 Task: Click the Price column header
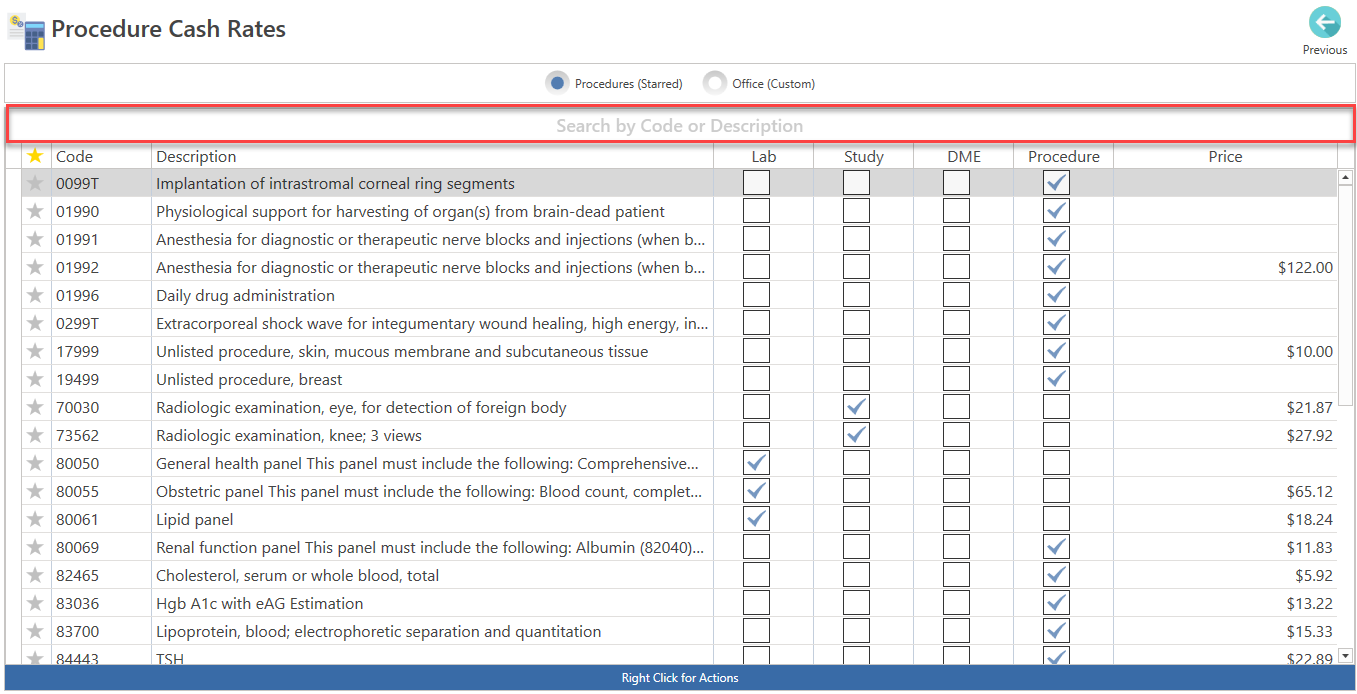[x=1225, y=156]
